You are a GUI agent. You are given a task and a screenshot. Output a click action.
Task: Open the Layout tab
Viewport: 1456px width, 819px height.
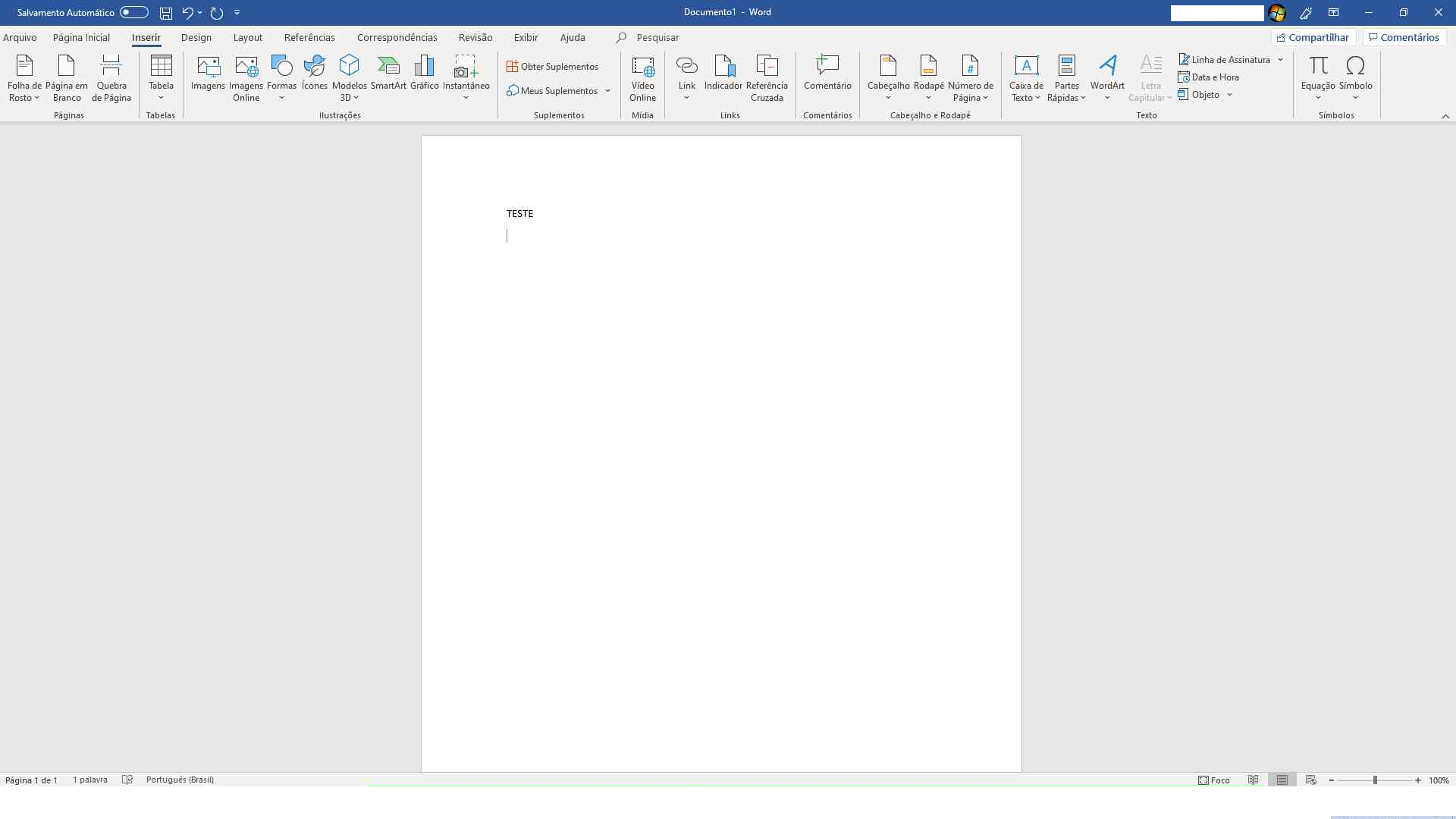pos(247,37)
